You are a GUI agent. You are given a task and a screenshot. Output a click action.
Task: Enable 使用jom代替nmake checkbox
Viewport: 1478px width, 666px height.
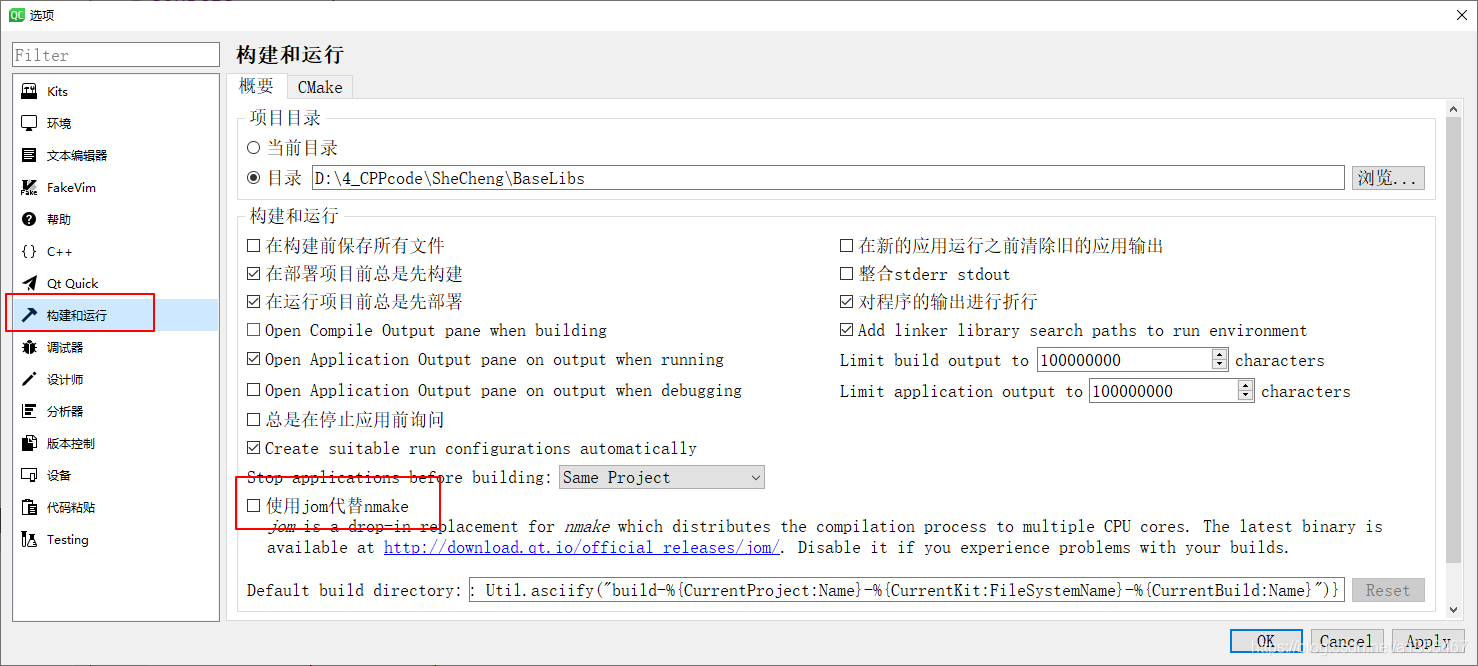click(253, 506)
